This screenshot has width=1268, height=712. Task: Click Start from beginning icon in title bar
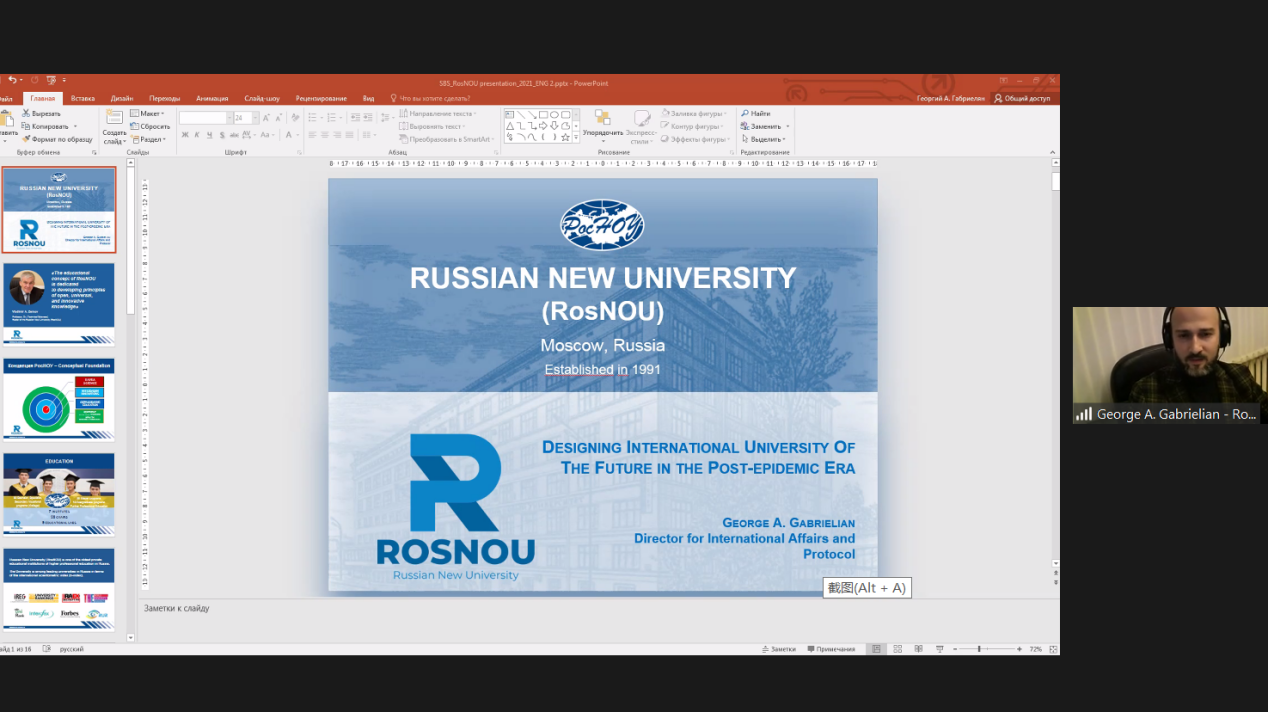51,80
